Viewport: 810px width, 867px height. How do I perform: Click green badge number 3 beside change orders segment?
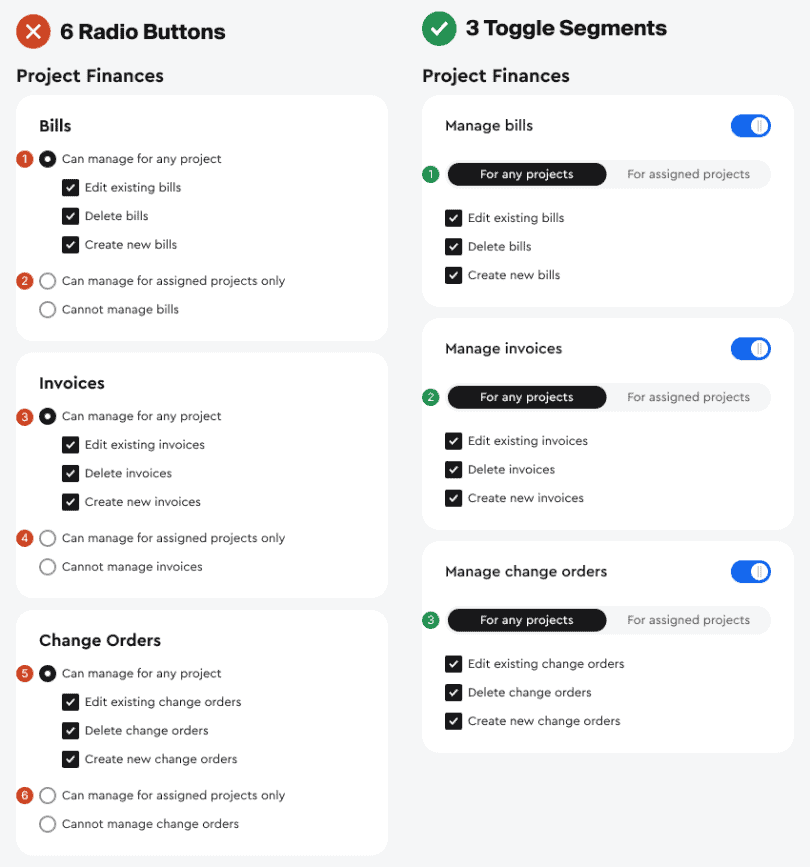pos(431,621)
